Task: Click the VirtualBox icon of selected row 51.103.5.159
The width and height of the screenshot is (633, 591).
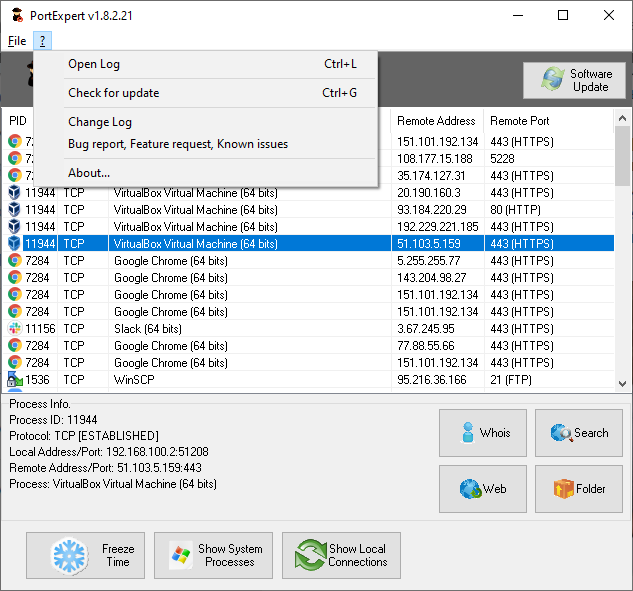Action: coord(15,243)
